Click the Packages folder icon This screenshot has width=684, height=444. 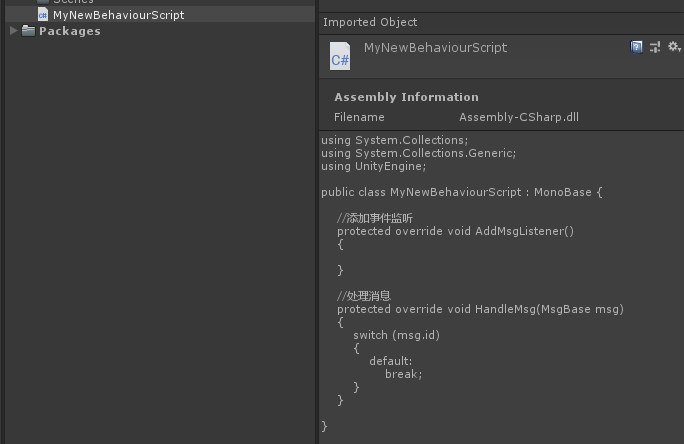pyautogui.click(x=29, y=31)
